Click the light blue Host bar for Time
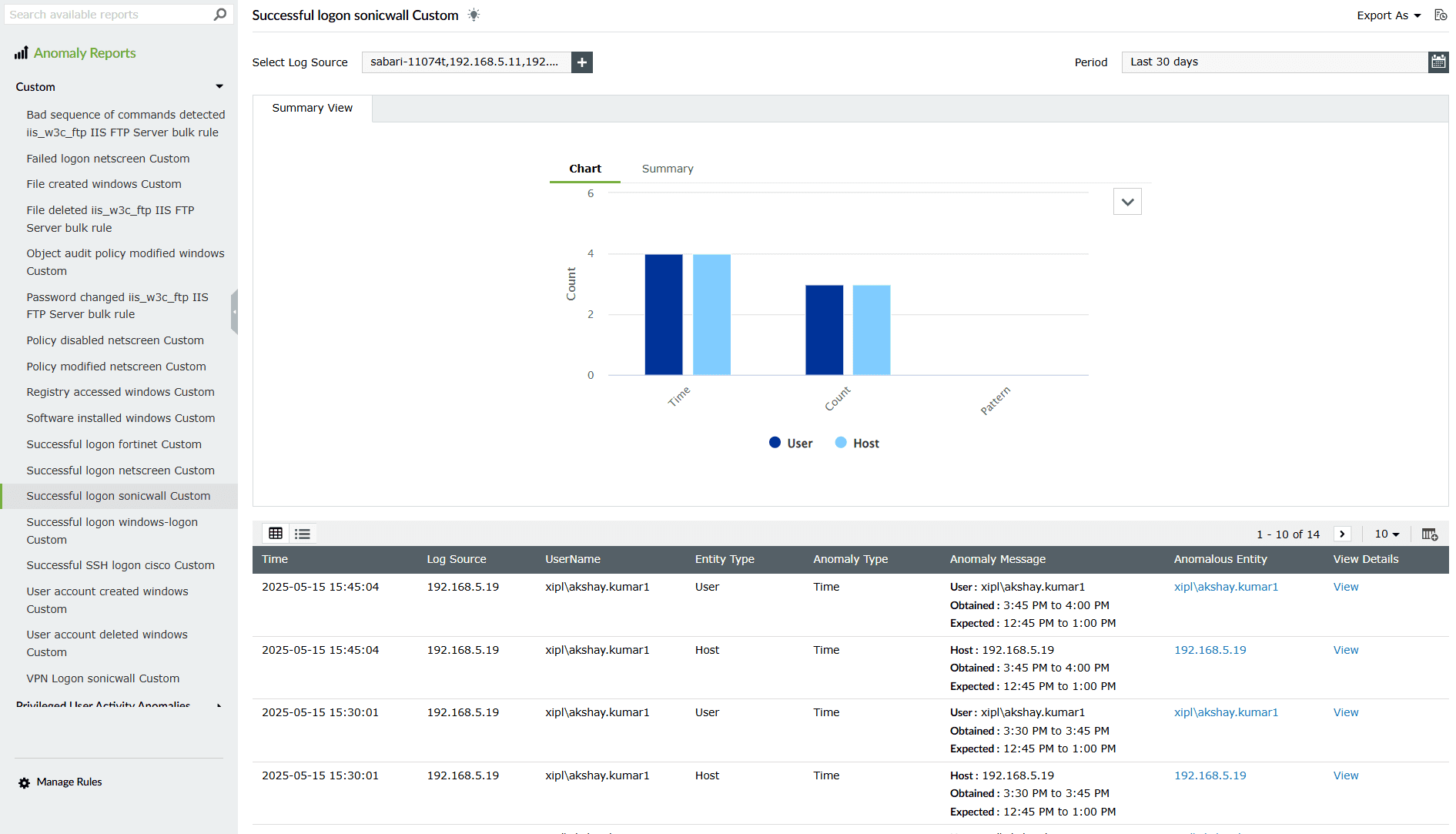The image size is (1456, 834). 711,314
